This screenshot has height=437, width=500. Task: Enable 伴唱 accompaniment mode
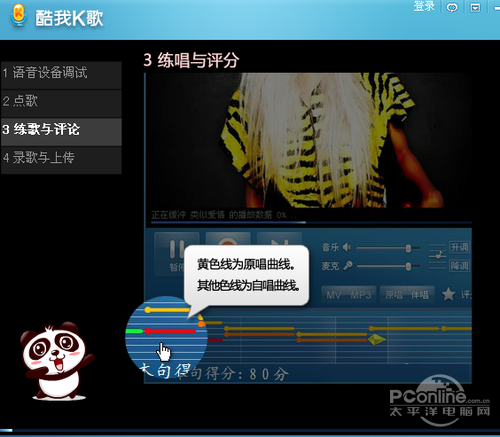tap(420, 295)
